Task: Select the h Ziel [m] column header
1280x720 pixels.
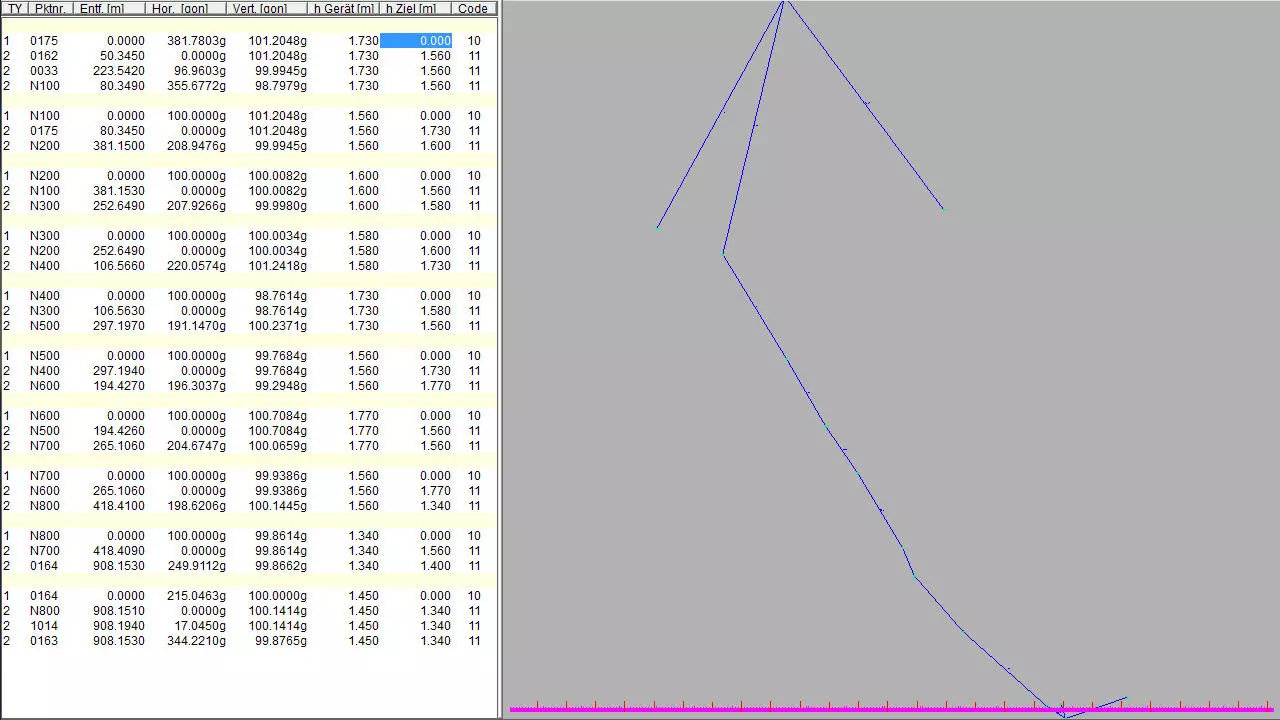Action: 416,8
